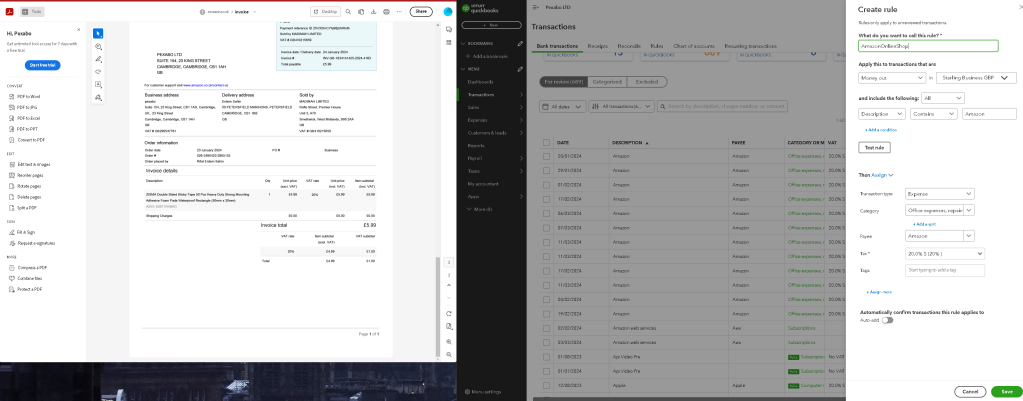
Task: Select the draw freehand tool in Acrobat
Action: point(98,72)
